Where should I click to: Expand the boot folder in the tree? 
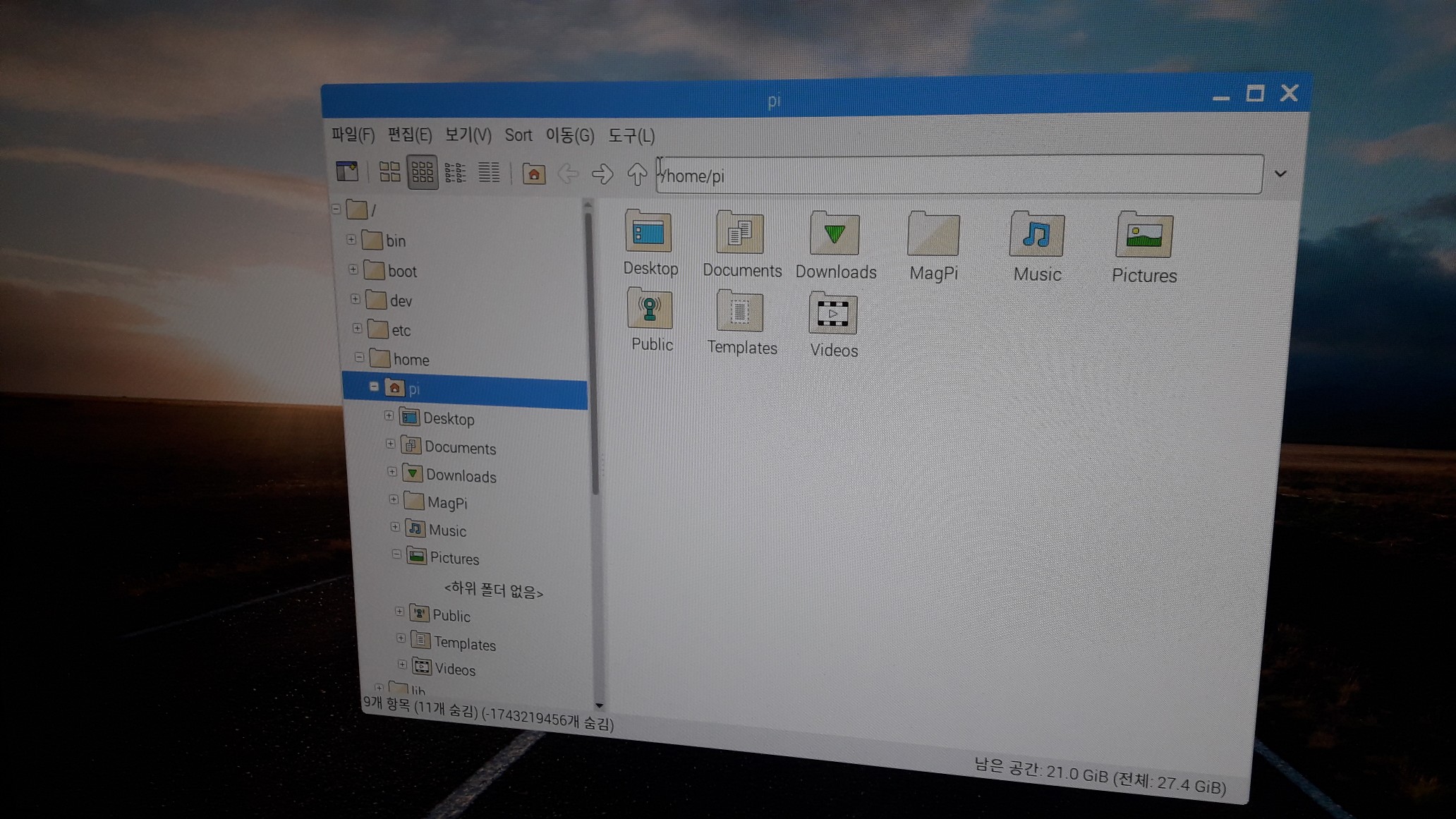point(353,269)
